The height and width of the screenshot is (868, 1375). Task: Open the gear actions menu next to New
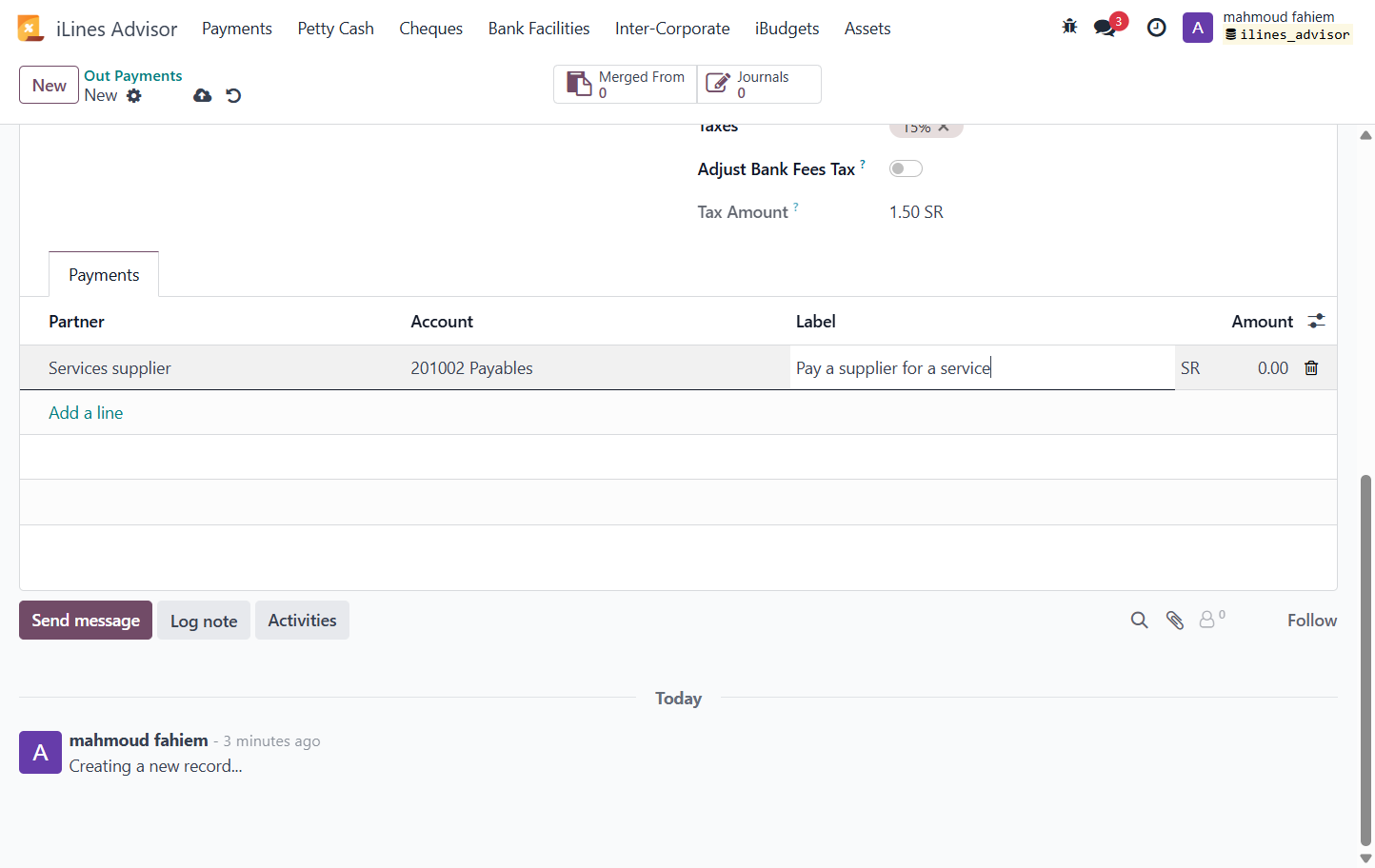pos(134,95)
